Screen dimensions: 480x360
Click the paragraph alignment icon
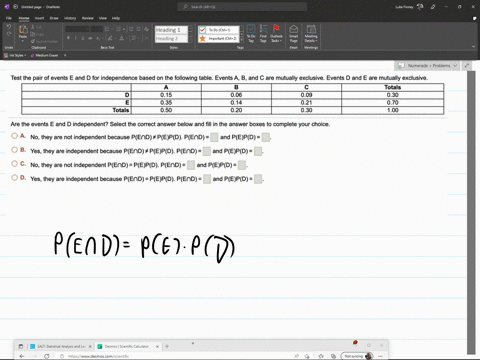click(135, 38)
